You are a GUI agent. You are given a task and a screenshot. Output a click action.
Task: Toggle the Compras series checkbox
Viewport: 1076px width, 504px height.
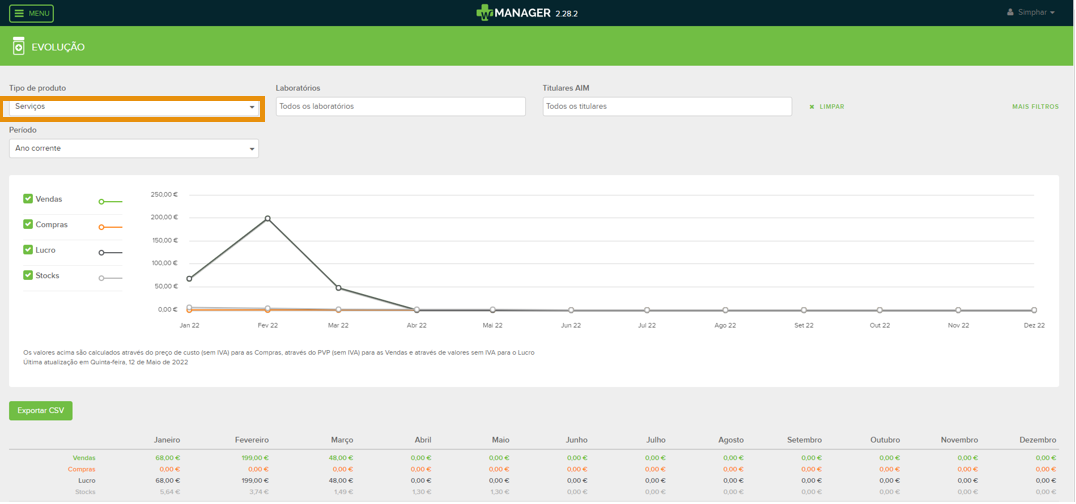pyautogui.click(x=28, y=224)
